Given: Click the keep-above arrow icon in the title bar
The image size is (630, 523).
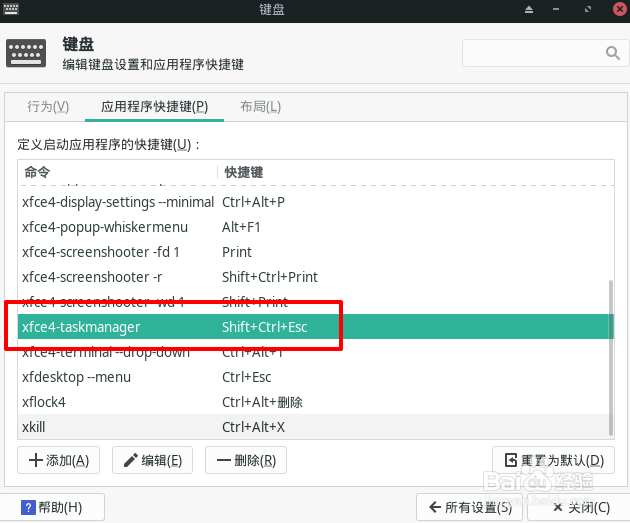Looking at the screenshot, I should pyautogui.click(x=529, y=9).
